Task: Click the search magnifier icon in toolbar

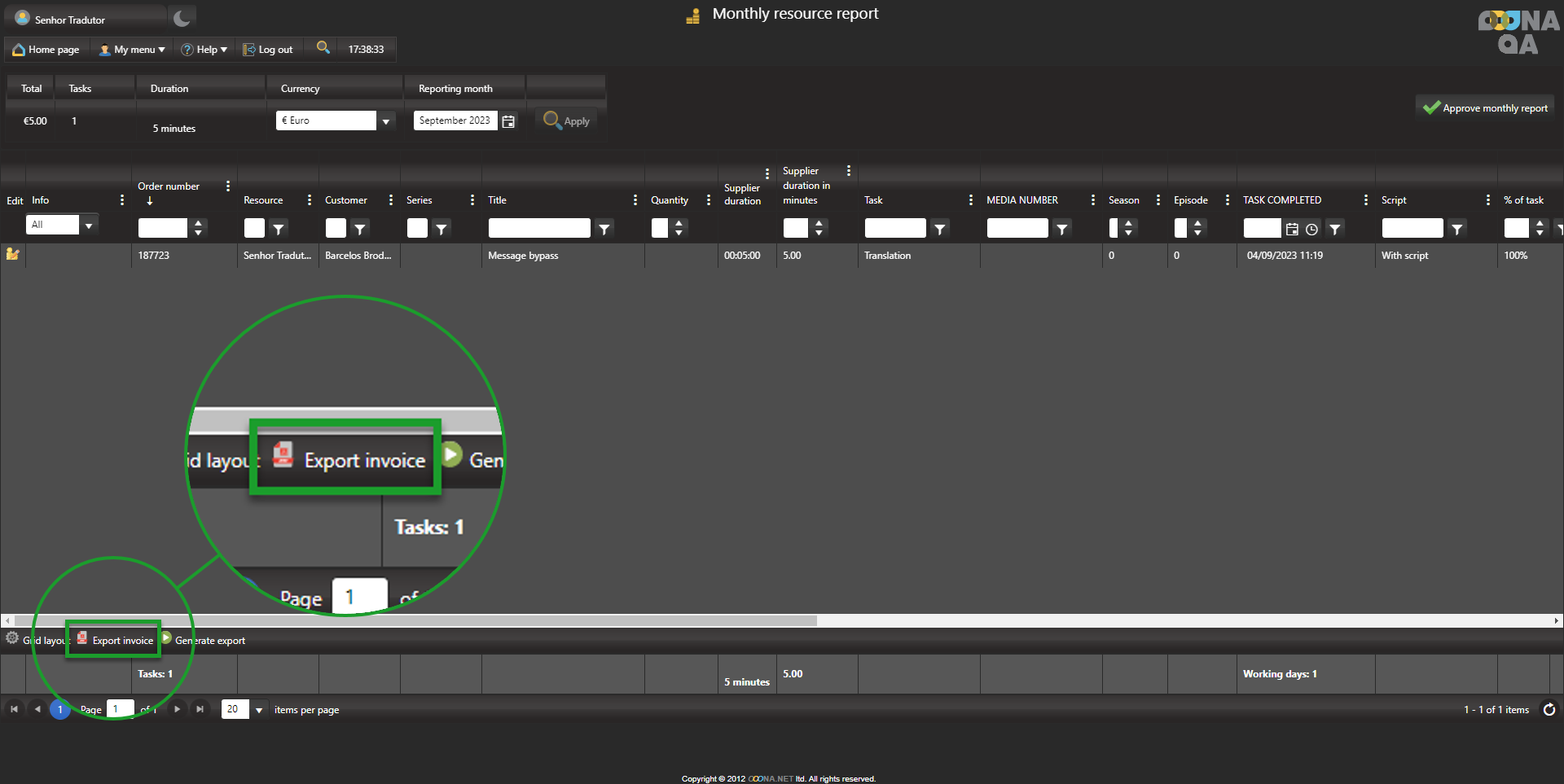Action: [323, 48]
